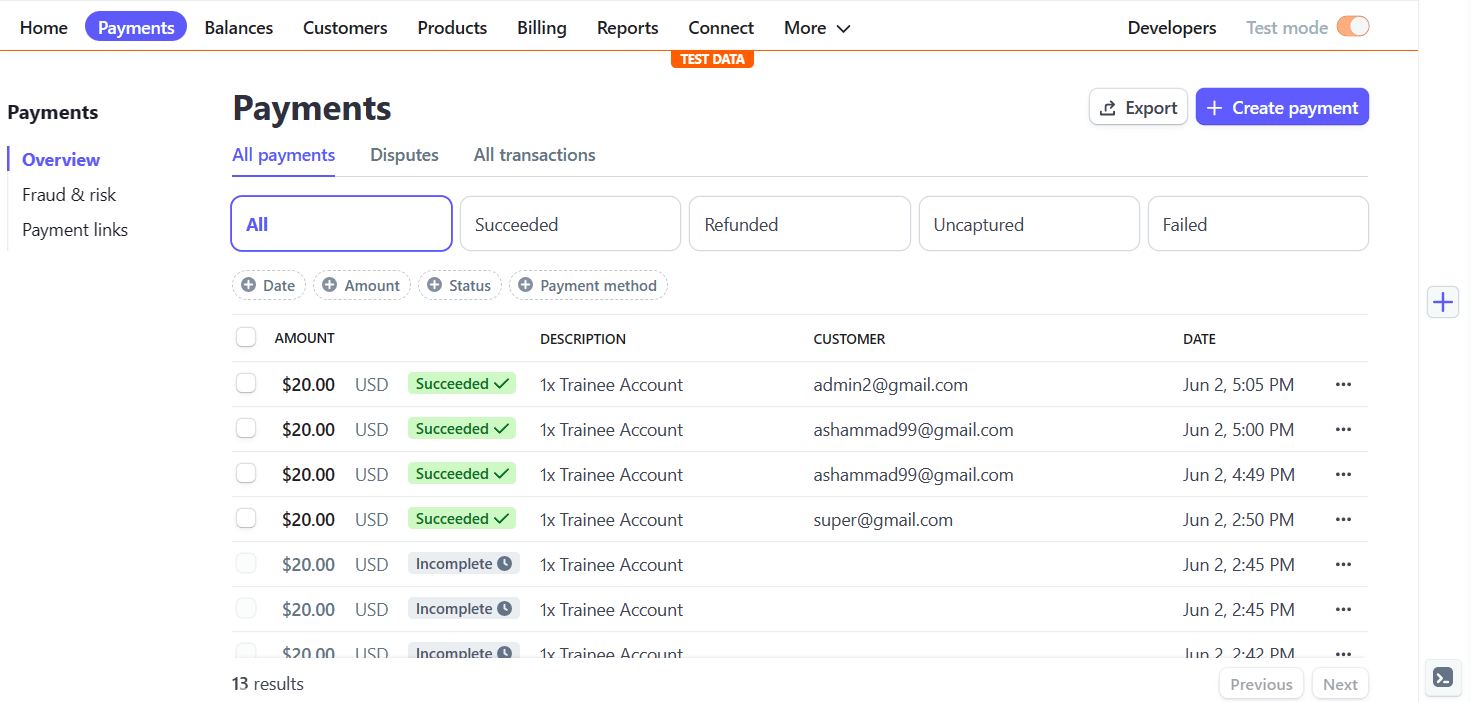The image size is (1471, 702).
Task: Open Products in top navigation
Action: coord(452,28)
